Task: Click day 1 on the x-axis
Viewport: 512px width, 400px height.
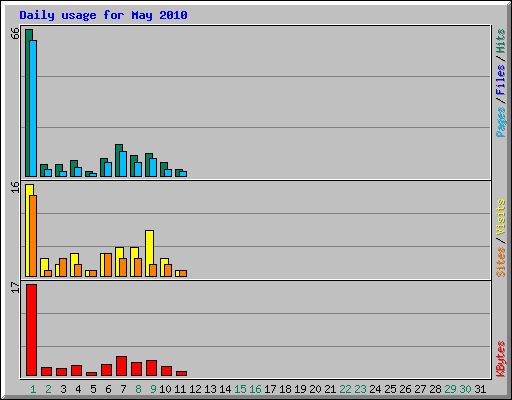Action: [33, 389]
